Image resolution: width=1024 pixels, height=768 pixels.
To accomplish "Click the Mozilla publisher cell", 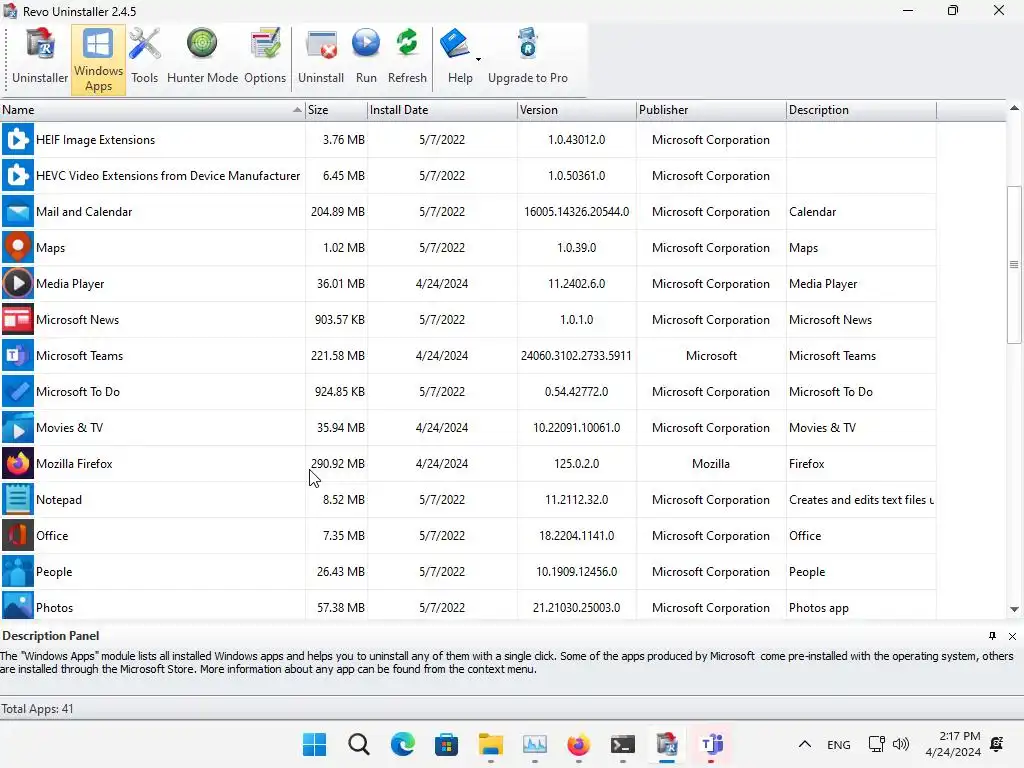I will click(711, 464).
